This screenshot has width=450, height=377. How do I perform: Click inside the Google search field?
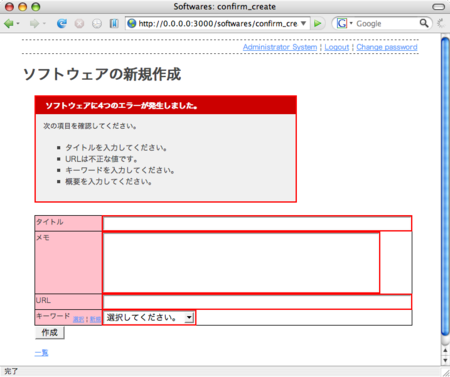pyautogui.click(x=386, y=24)
